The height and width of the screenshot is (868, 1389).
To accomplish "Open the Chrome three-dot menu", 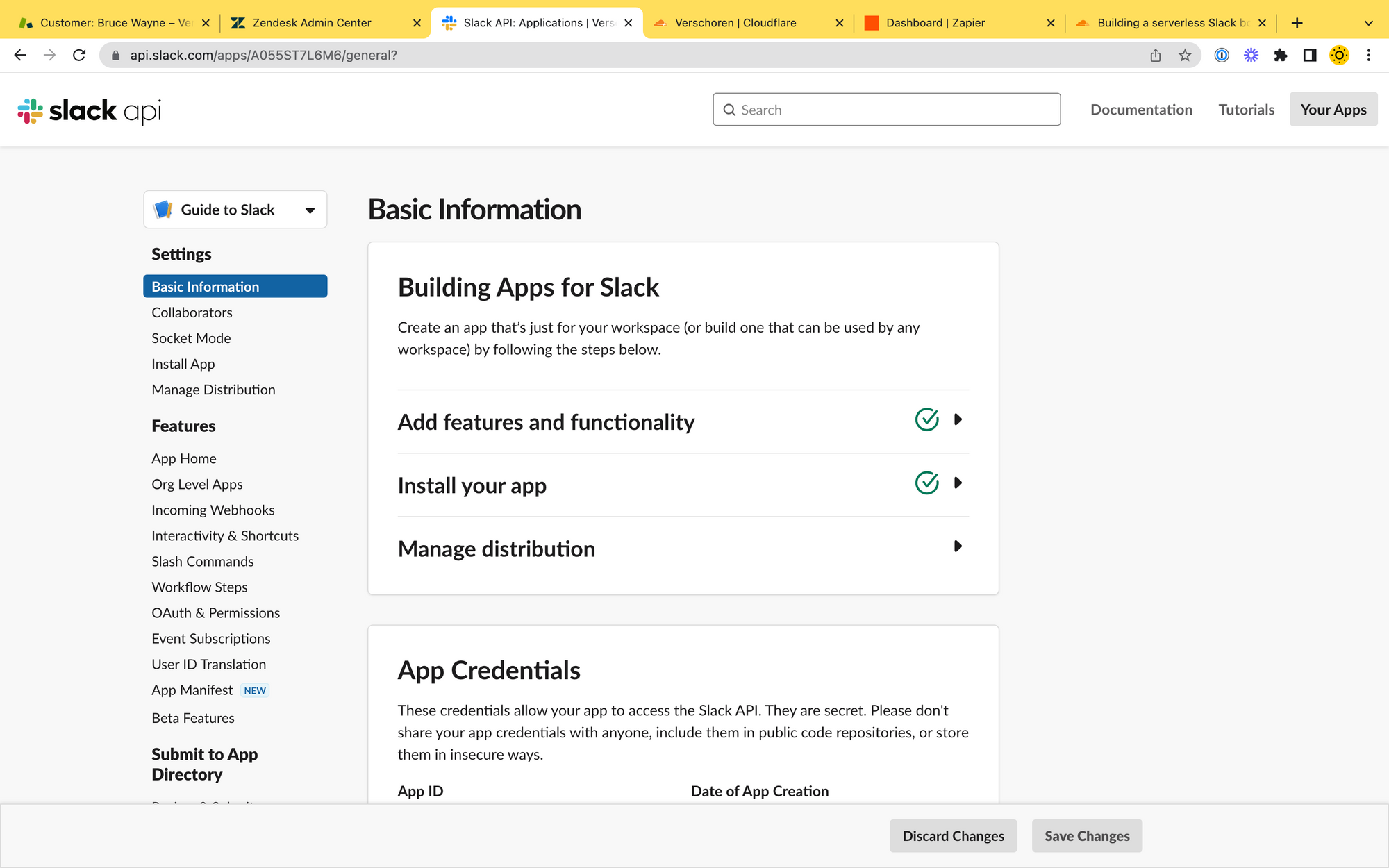I will click(1368, 55).
